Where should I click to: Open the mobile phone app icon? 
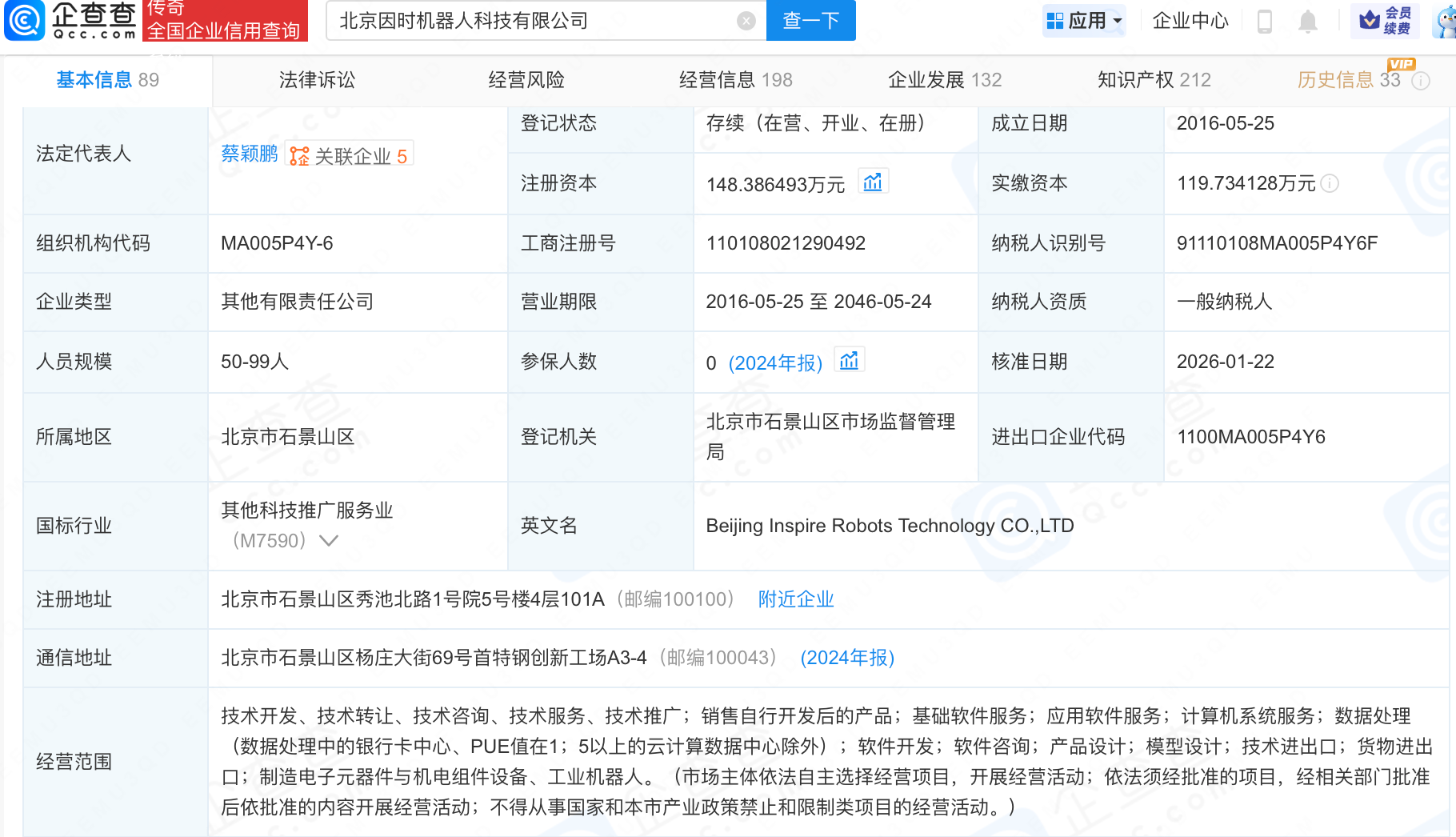tap(1265, 21)
